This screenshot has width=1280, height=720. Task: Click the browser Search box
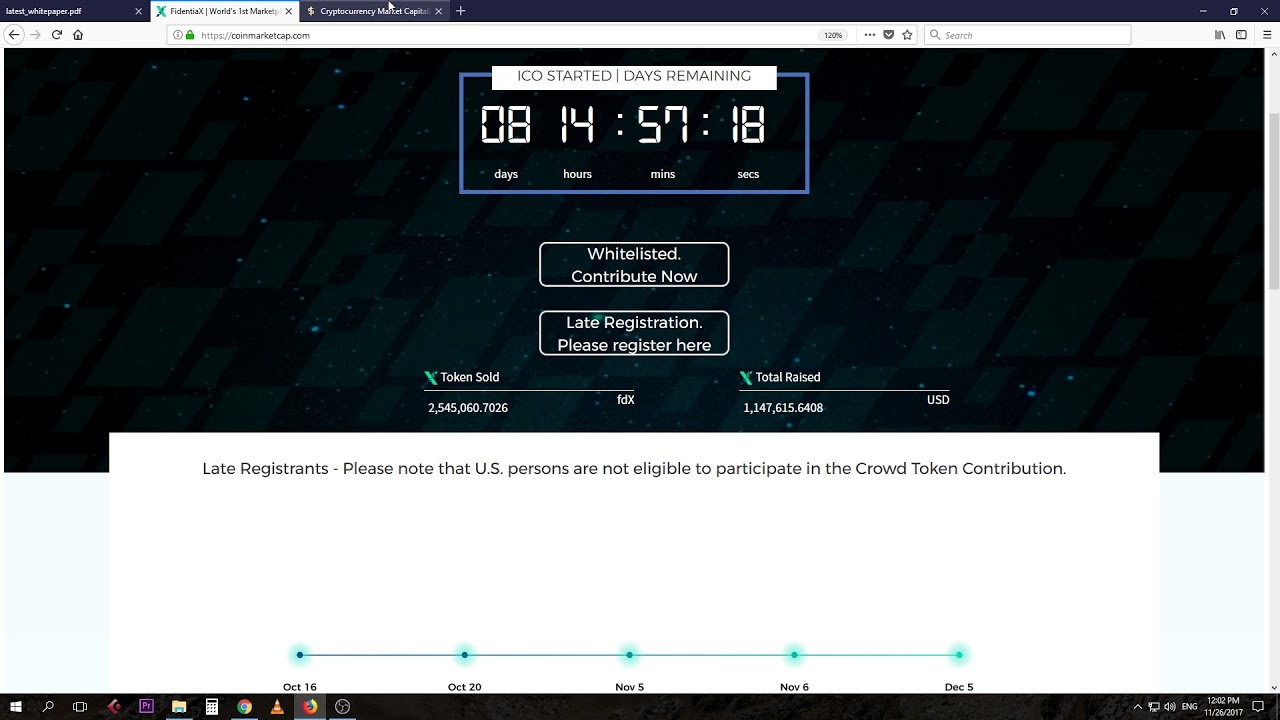coord(1027,35)
